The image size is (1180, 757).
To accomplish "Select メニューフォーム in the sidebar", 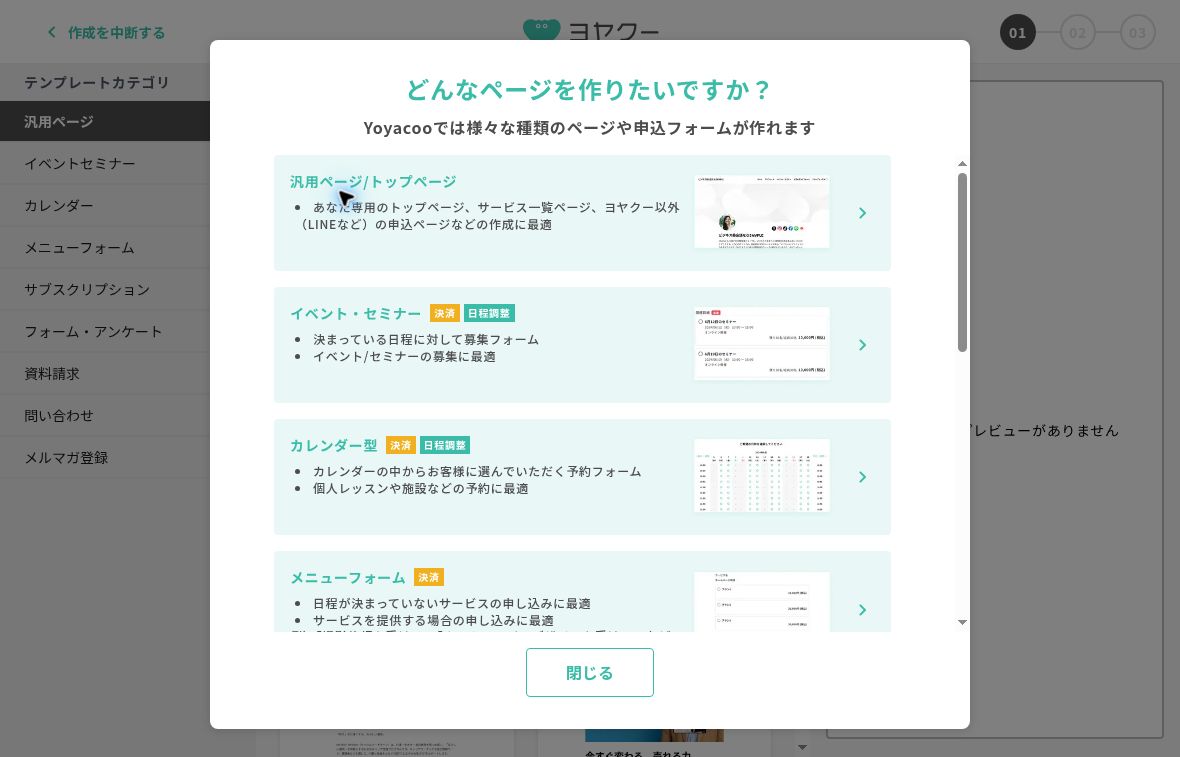I will point(105,248).
